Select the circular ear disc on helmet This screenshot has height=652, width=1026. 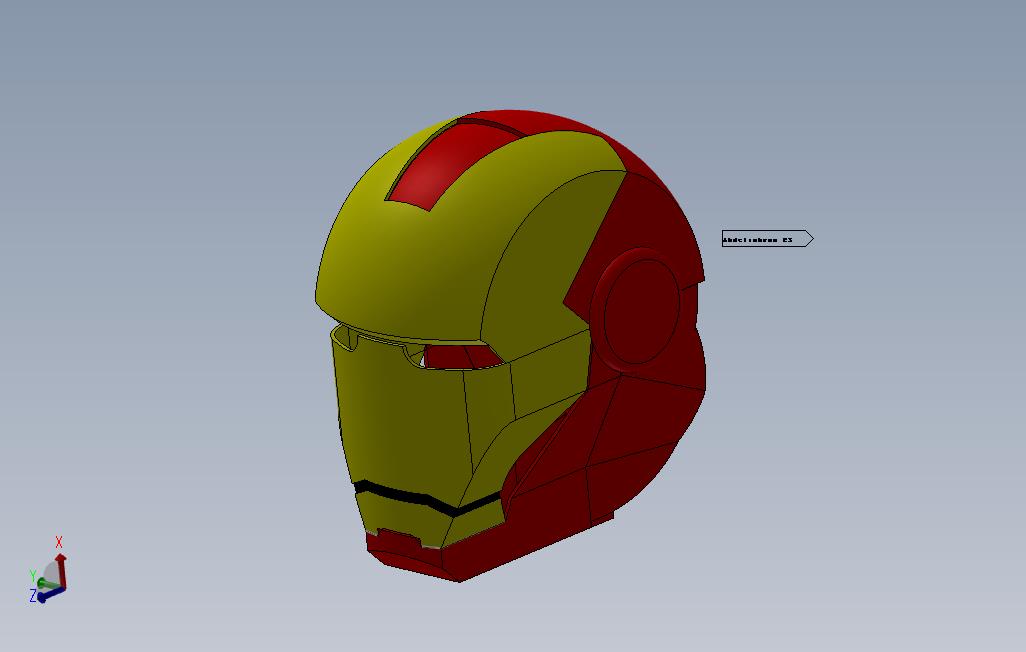642,312
